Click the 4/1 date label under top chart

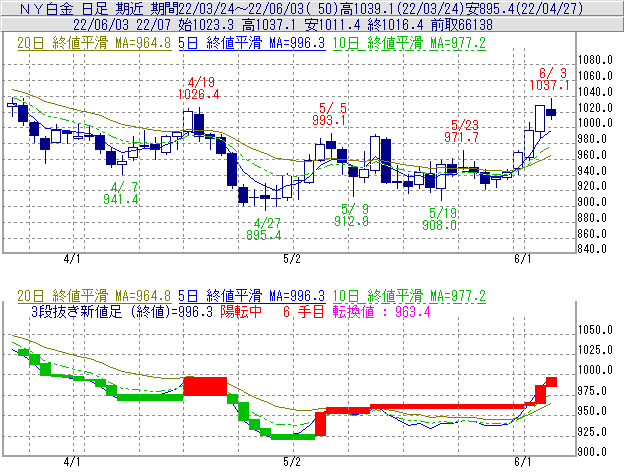pos(72,259)
